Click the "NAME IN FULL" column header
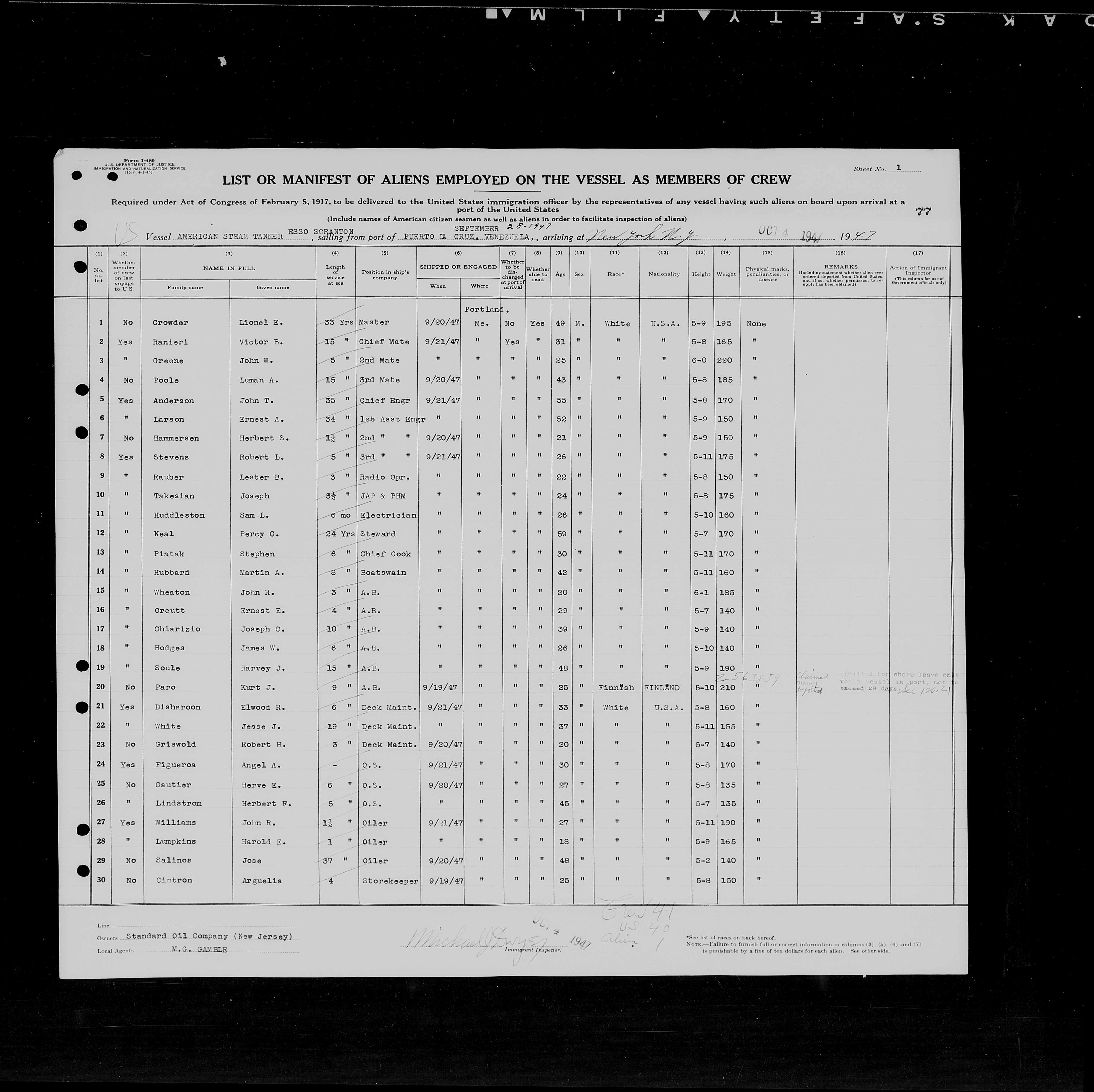This screenshot has height=1092, width=1094. [x=229, y=268]
